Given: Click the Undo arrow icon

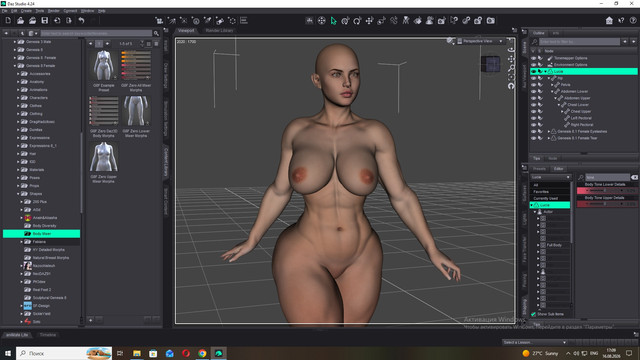Looking at the screenshot, I should click(81, 20).
